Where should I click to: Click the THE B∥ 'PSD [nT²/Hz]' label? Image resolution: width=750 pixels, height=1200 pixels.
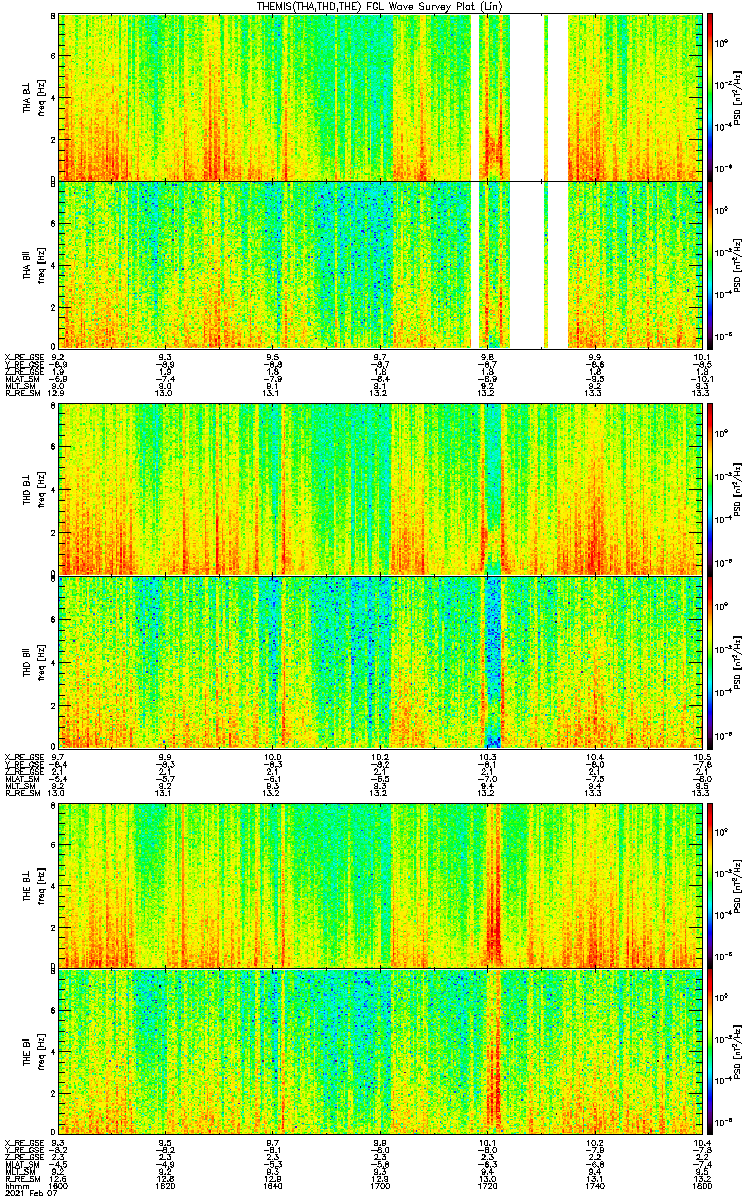tap(737, 1052)
